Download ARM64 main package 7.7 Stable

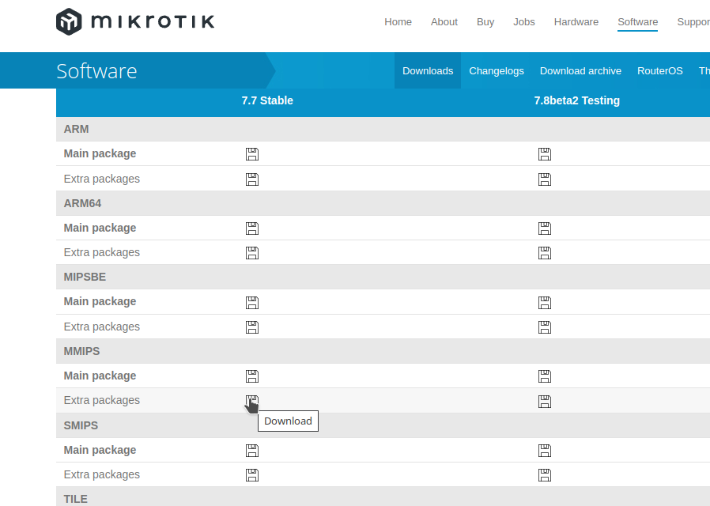click(x=252, y=228)
